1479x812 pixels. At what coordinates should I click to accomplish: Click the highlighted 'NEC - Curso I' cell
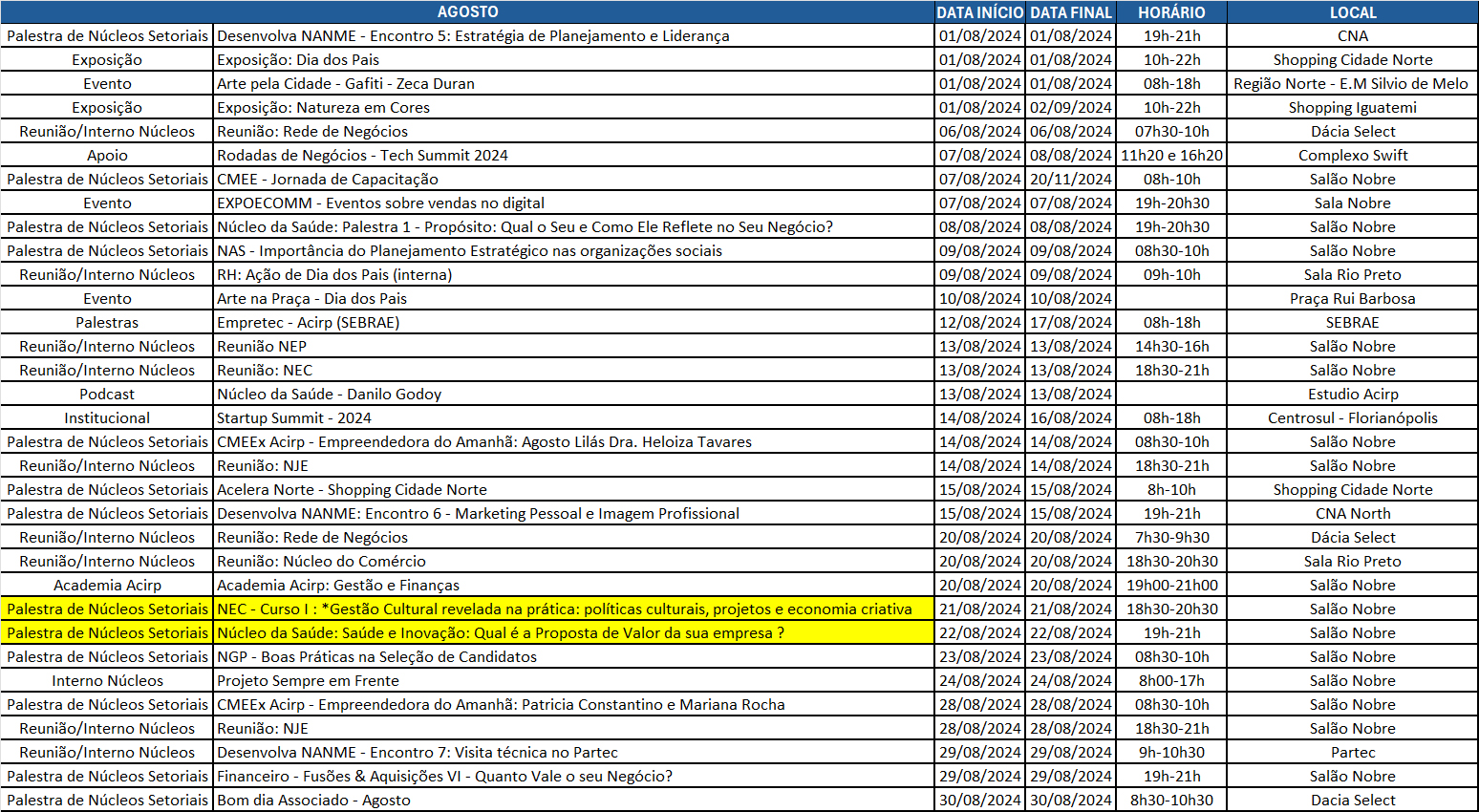click(573, 609)
